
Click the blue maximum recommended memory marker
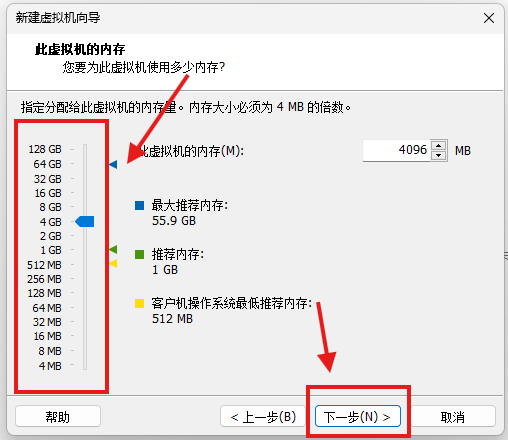tap(113, 164)
